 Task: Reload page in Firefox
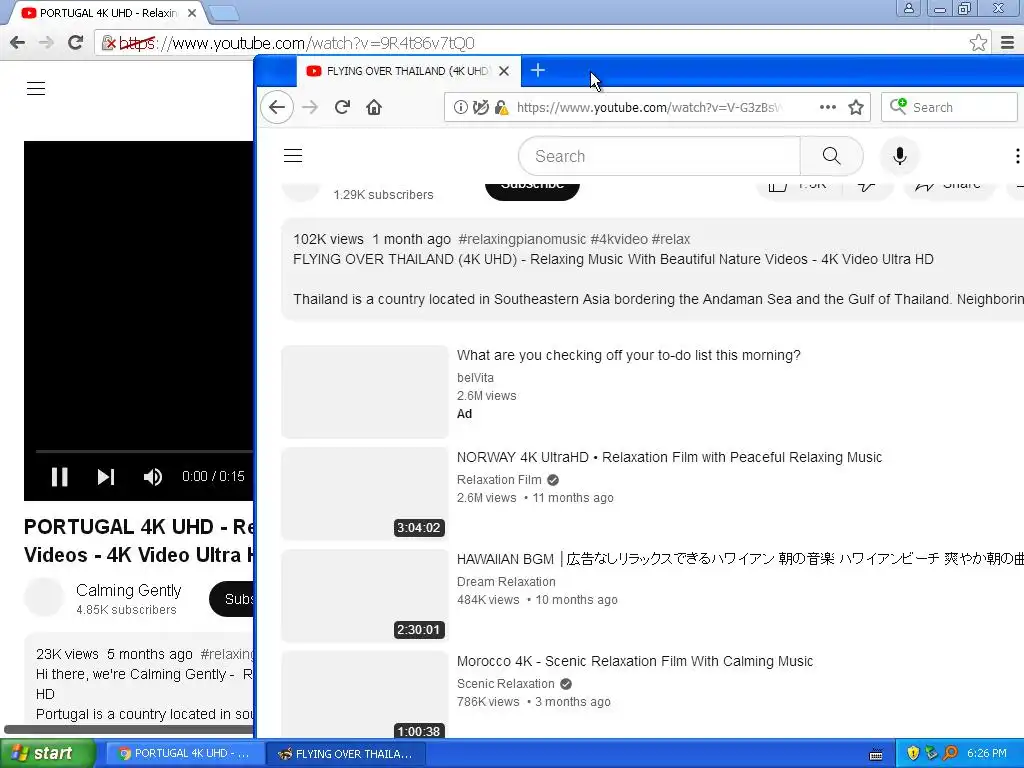click(x=342, y=107)
